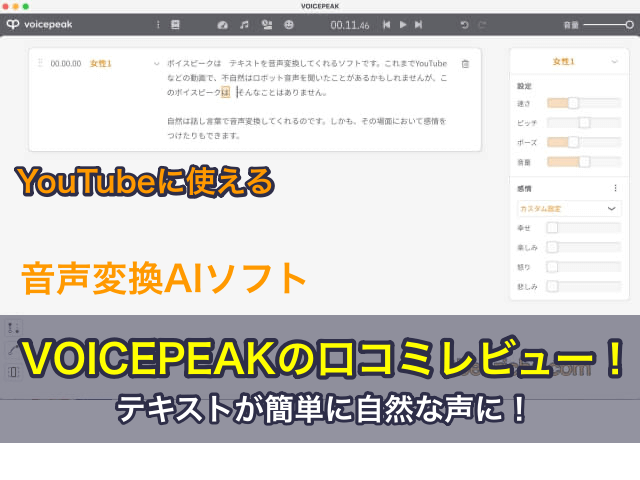Open the 感情 section three-dot menu

615,188
